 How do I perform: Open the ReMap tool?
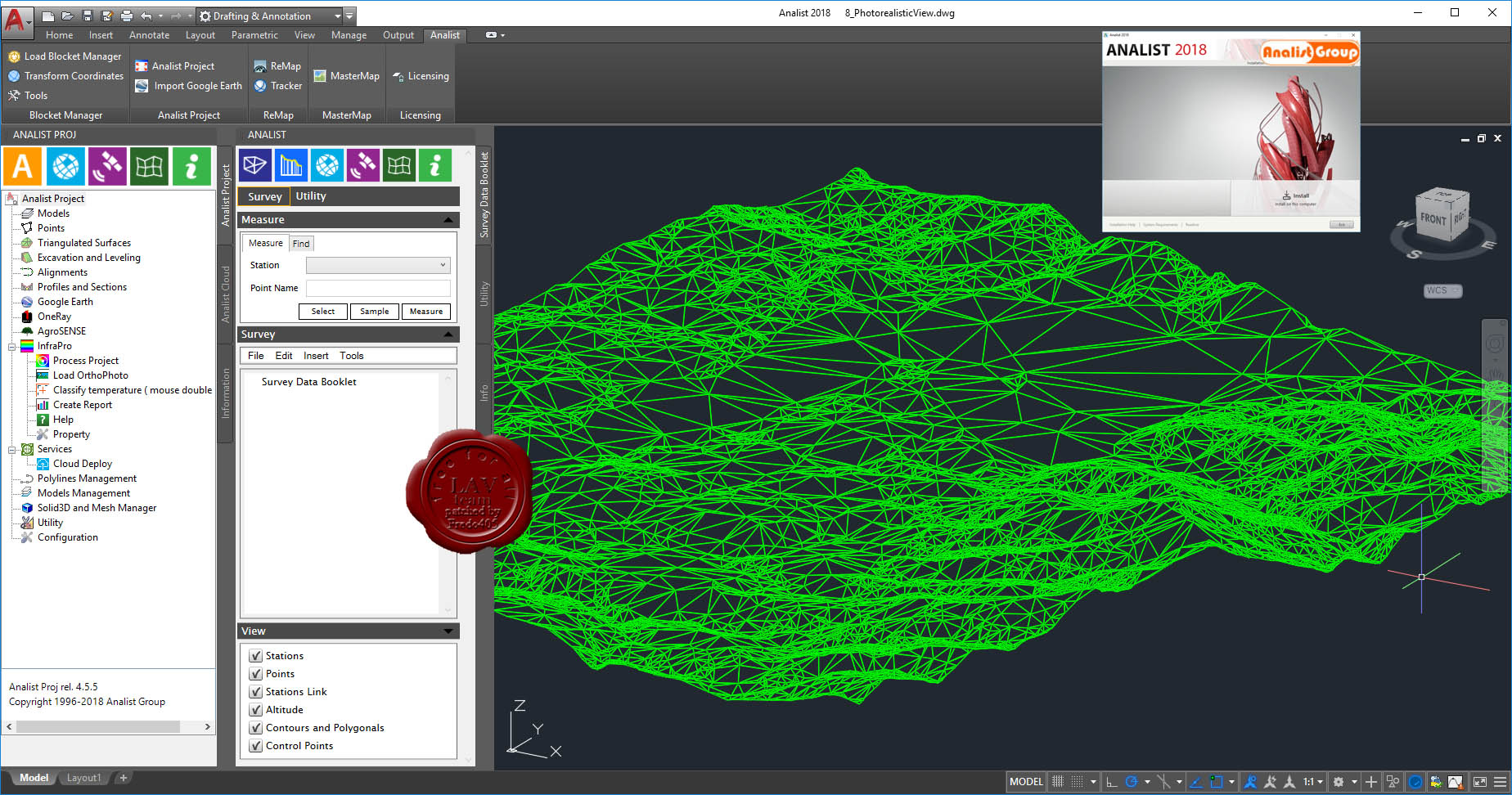click(277, 66)
